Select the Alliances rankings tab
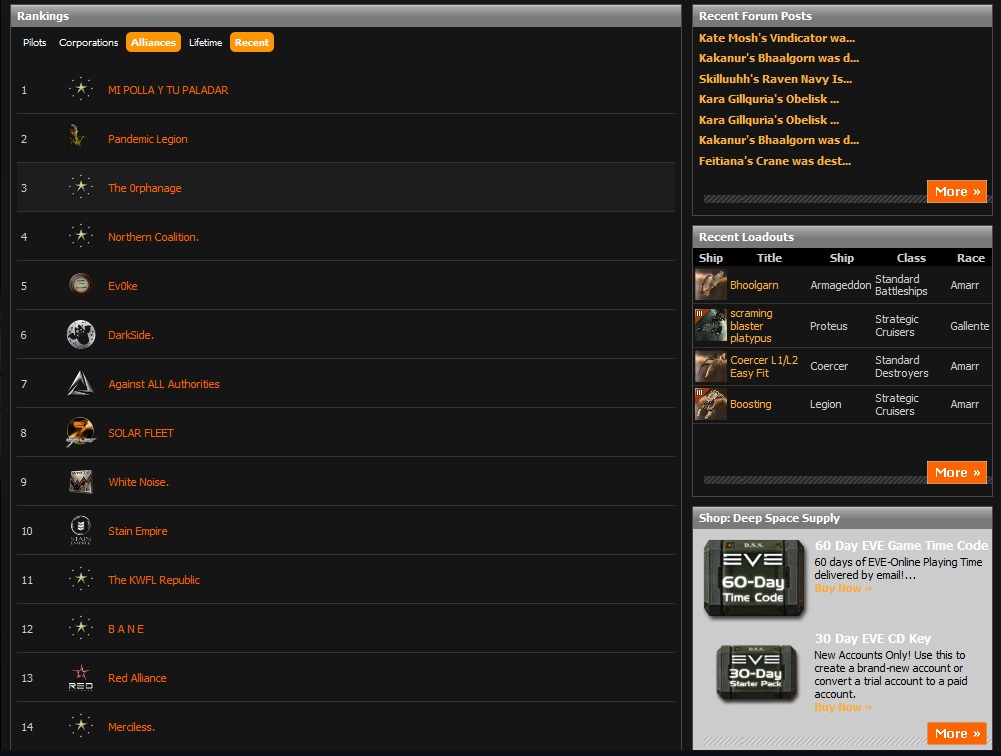Image resolution: width=1001 pixels, height=756 pixels. [153, 42]
